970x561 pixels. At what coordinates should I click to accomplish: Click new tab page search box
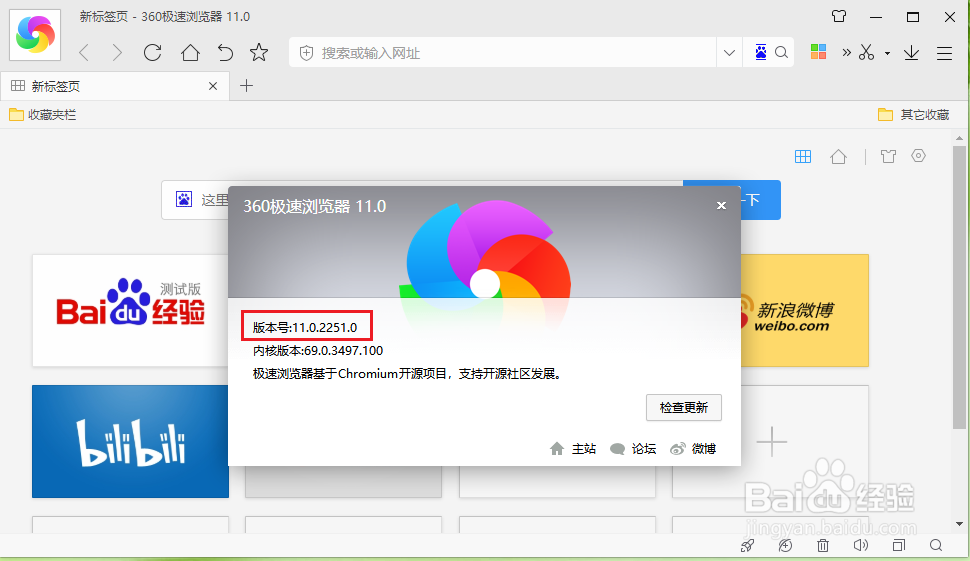[x=422, y=200]
